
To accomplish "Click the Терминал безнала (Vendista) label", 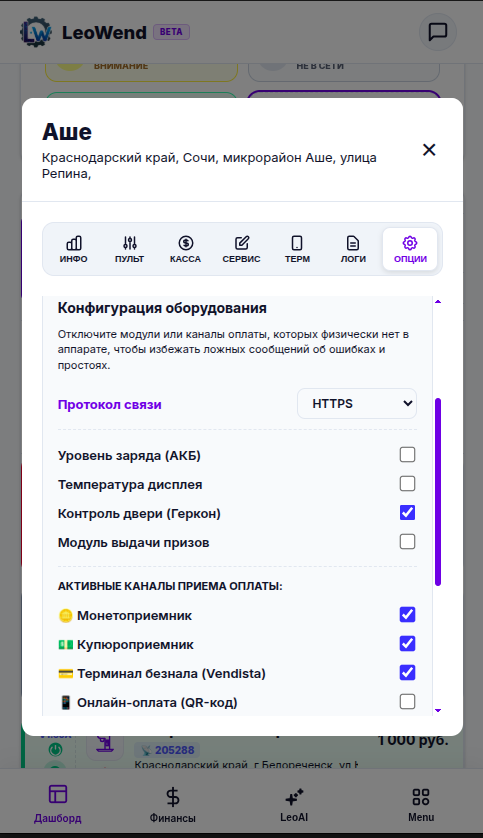I will coord(171,673).
